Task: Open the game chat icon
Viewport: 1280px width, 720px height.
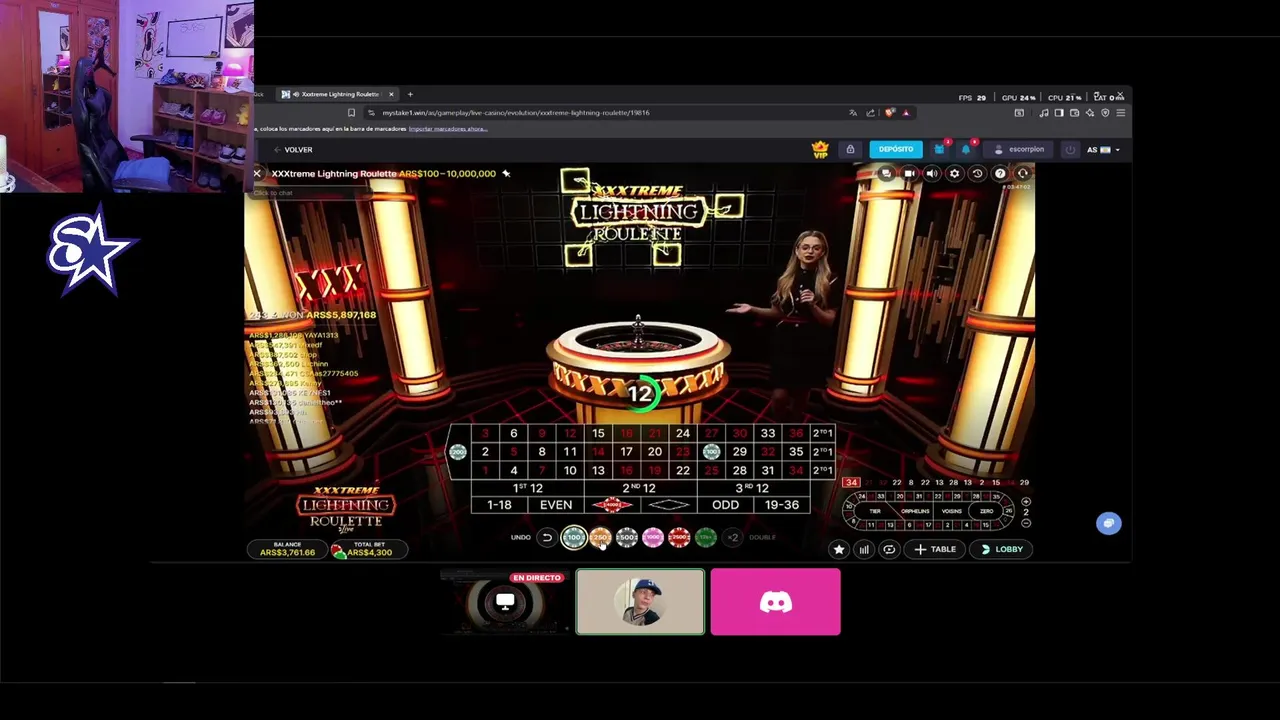Action: (x=886, y=174)
